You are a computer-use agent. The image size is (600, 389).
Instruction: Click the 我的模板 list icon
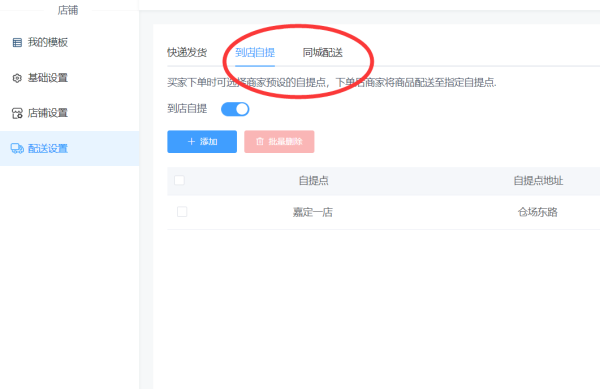[17, 42]
